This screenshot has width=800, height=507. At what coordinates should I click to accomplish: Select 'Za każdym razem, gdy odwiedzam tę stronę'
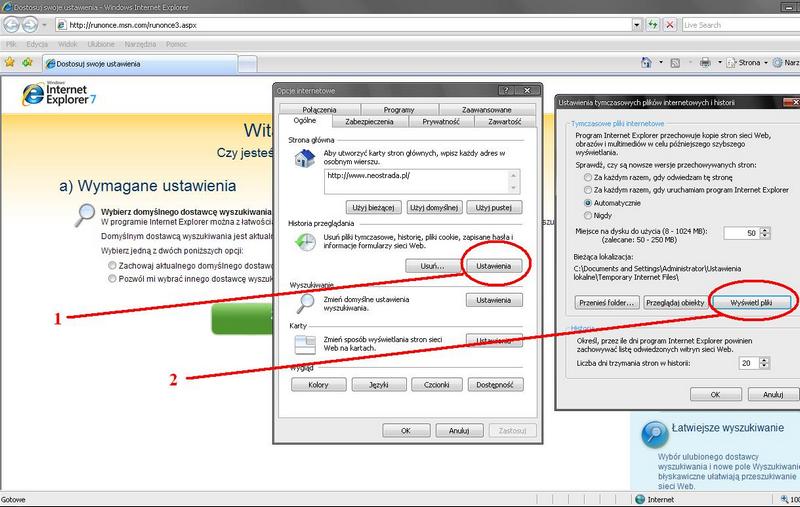click(586, 176)
